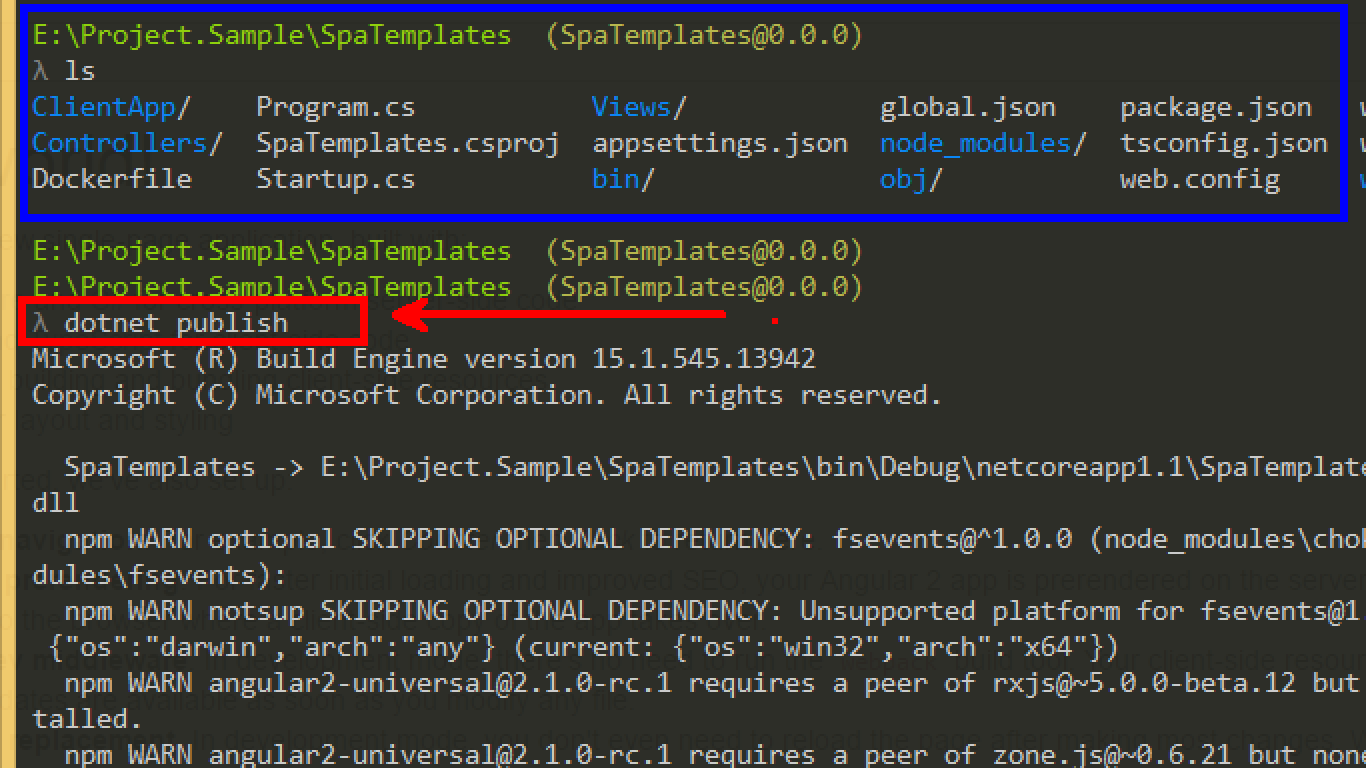Select web.config in the listing
This screenshot has width=1366, height=768.
1199,179
